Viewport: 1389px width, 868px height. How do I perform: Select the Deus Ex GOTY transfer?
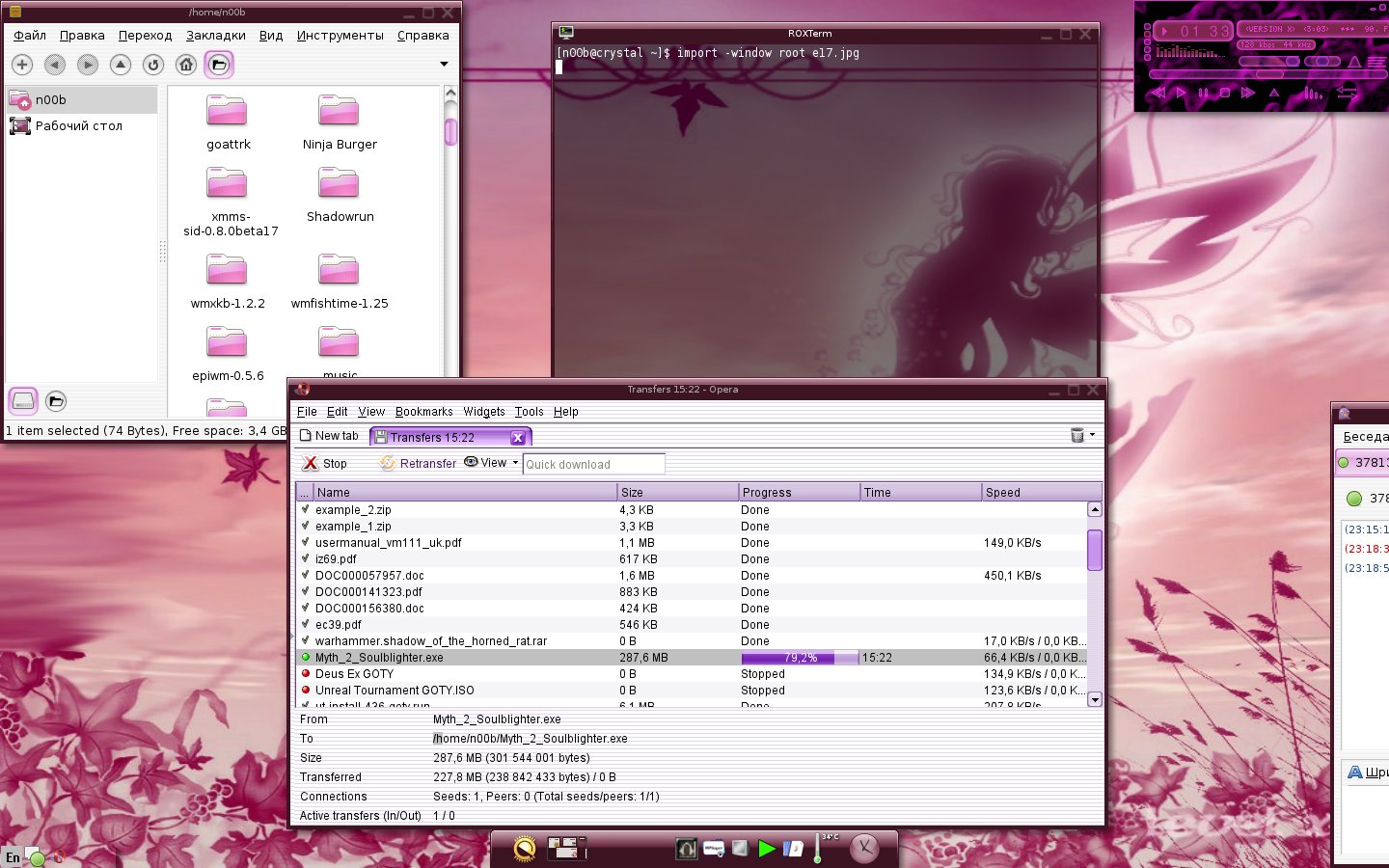pos(692,674)
